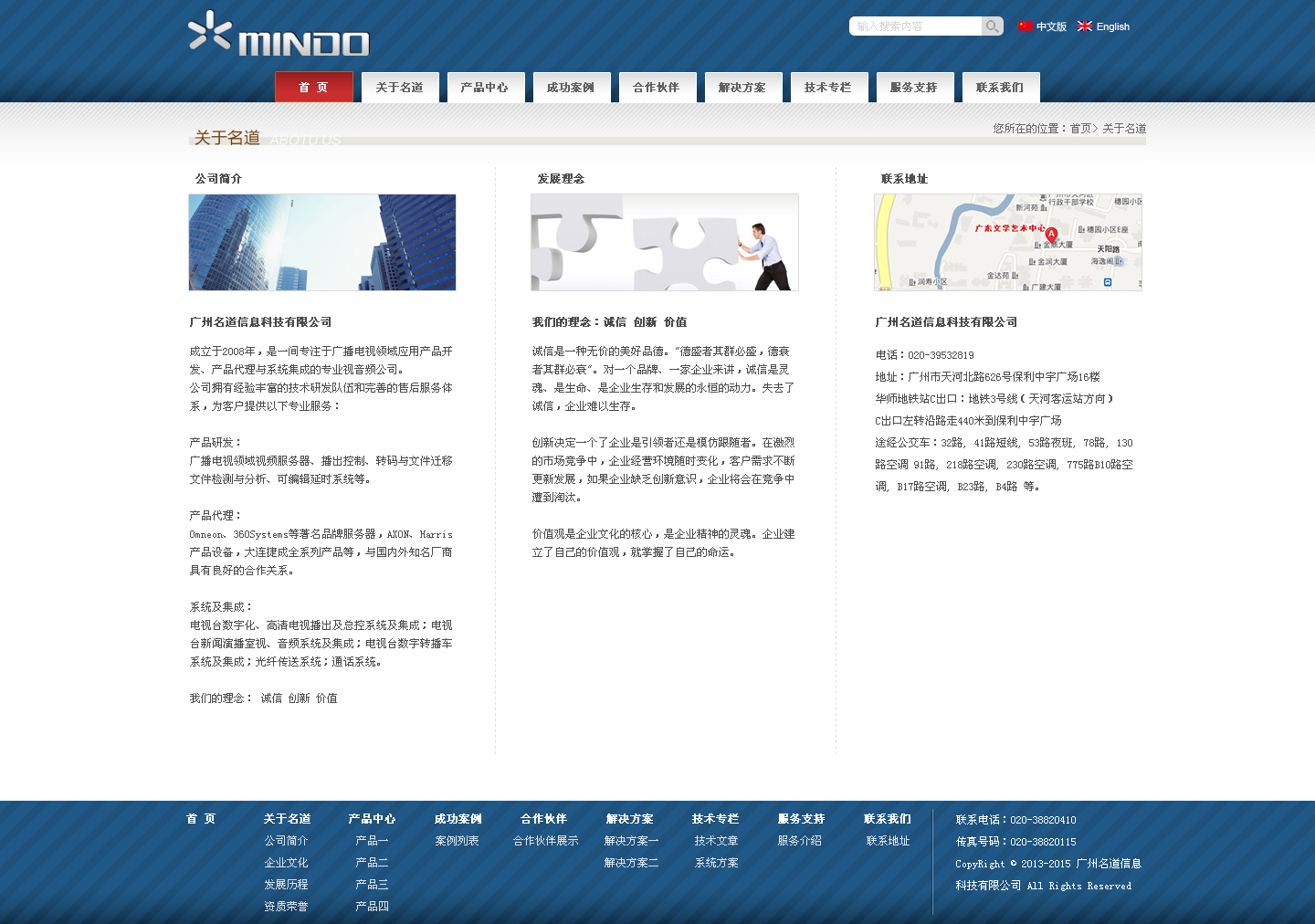This screenshot has width=1315, height=924.
Task: Click the subway station icon on the map
Action: point(1107,281)
